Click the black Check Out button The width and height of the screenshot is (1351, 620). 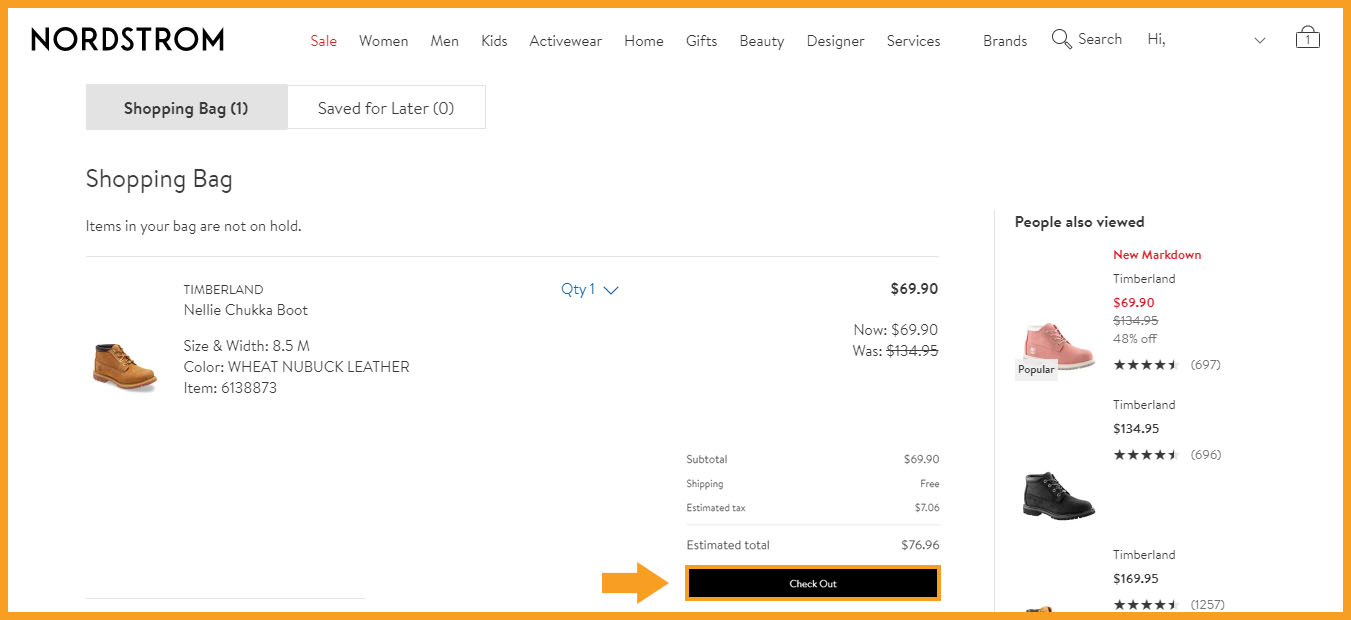coord(813,584)
